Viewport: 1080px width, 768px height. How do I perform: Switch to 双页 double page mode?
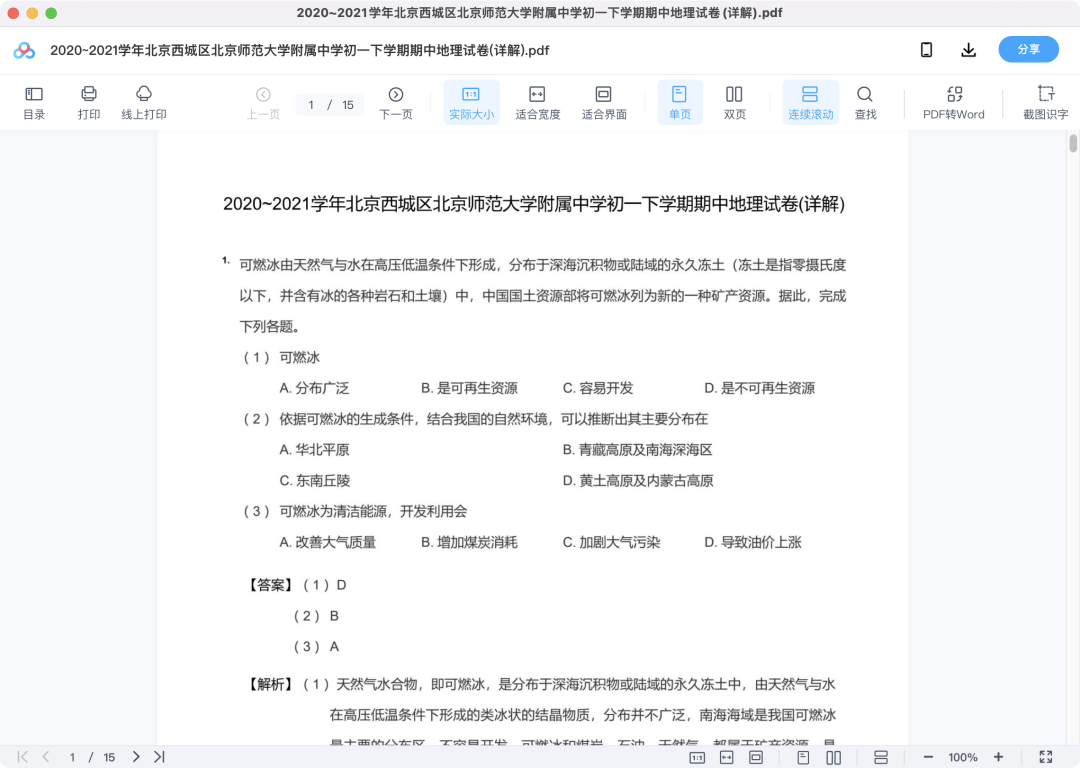pyautogui.click(x=734, y=103)
